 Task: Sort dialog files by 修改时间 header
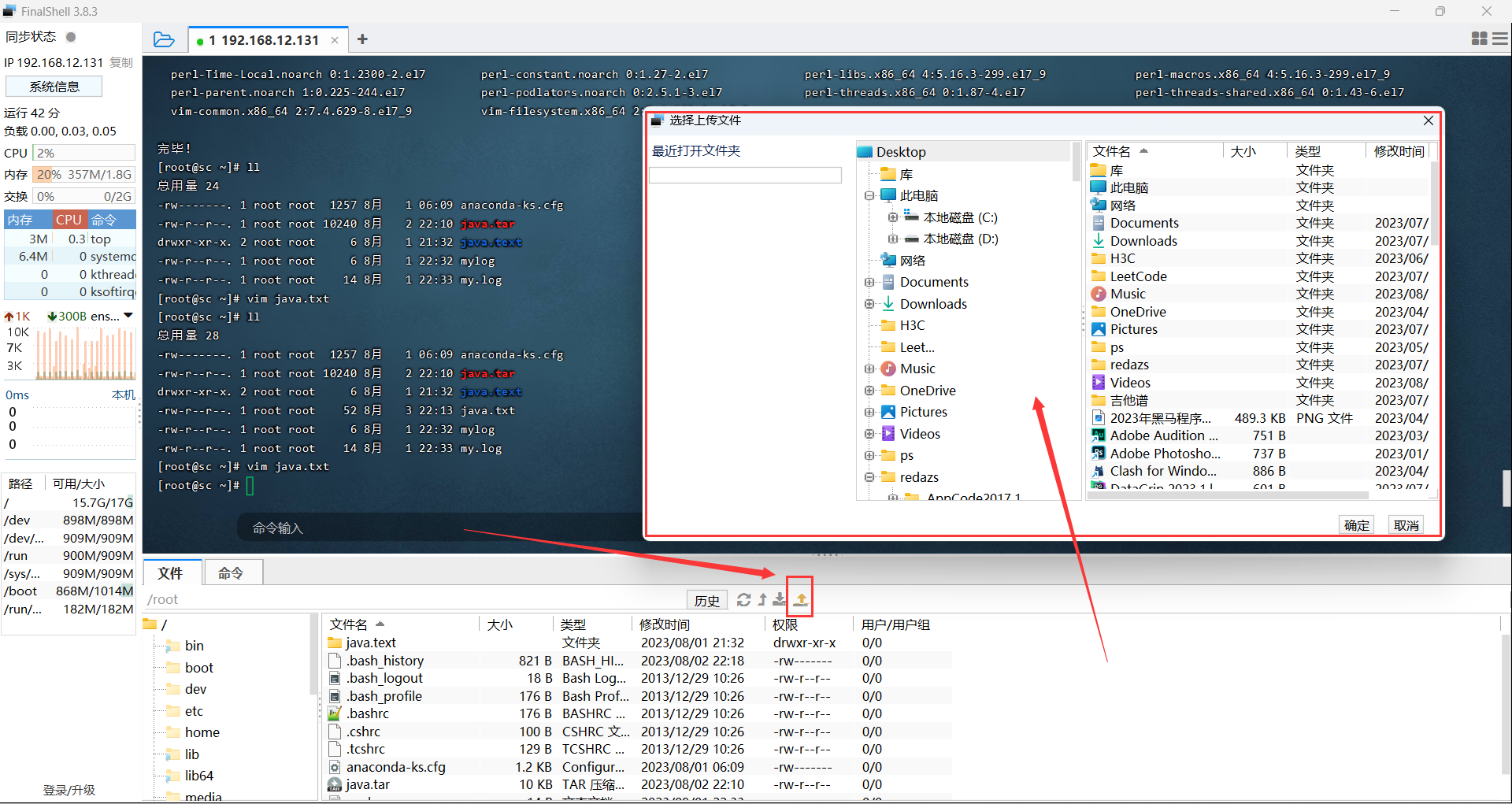click(1399, 151)
